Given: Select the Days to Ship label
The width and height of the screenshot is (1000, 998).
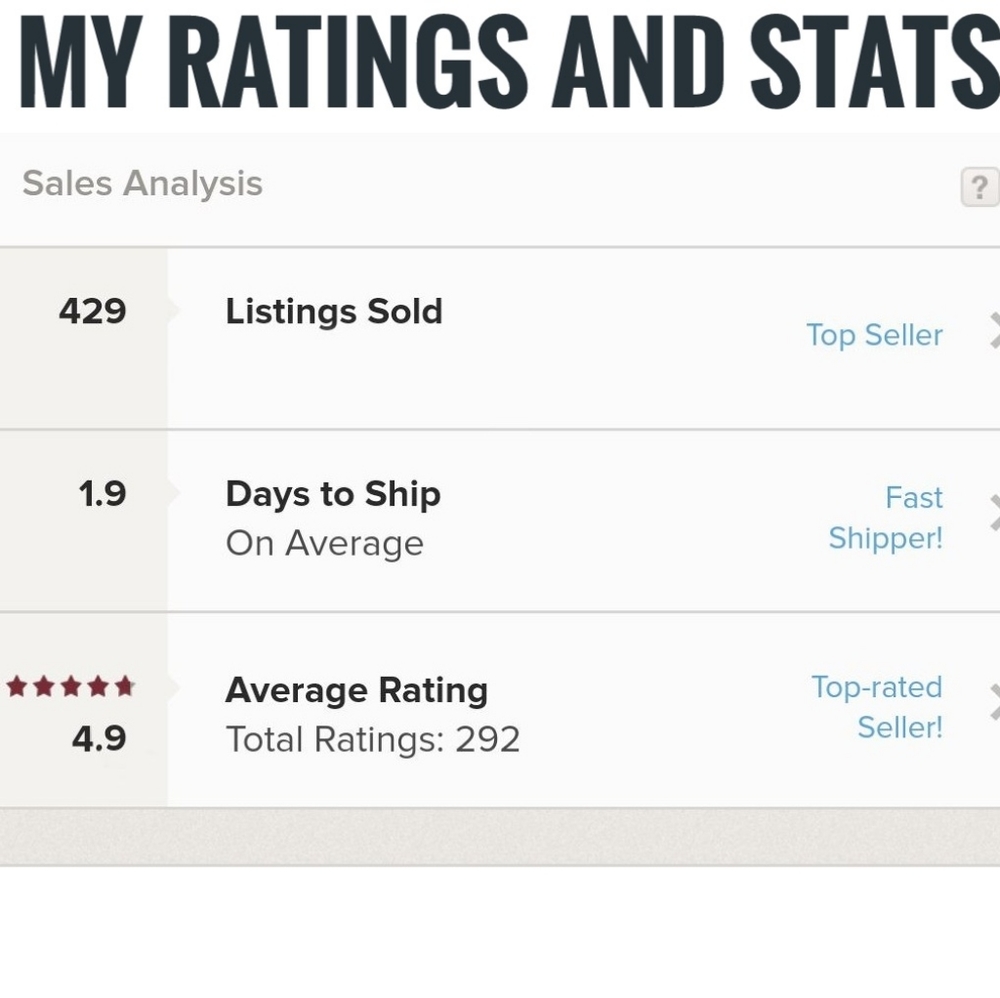Looking at the screenshot, I should (333, 495).
